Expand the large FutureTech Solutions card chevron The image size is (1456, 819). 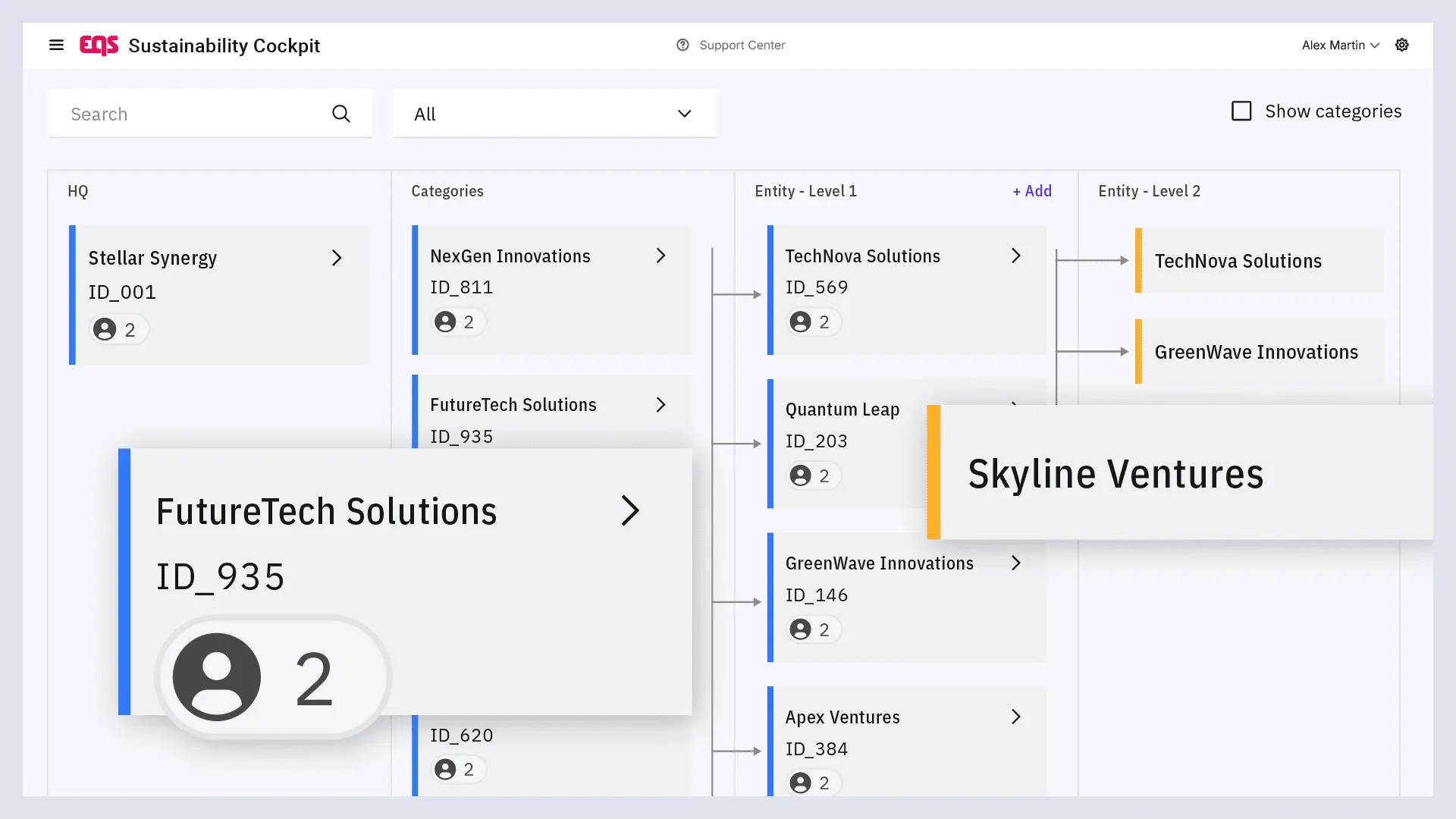pyautogui.click(x=630, y=510)
